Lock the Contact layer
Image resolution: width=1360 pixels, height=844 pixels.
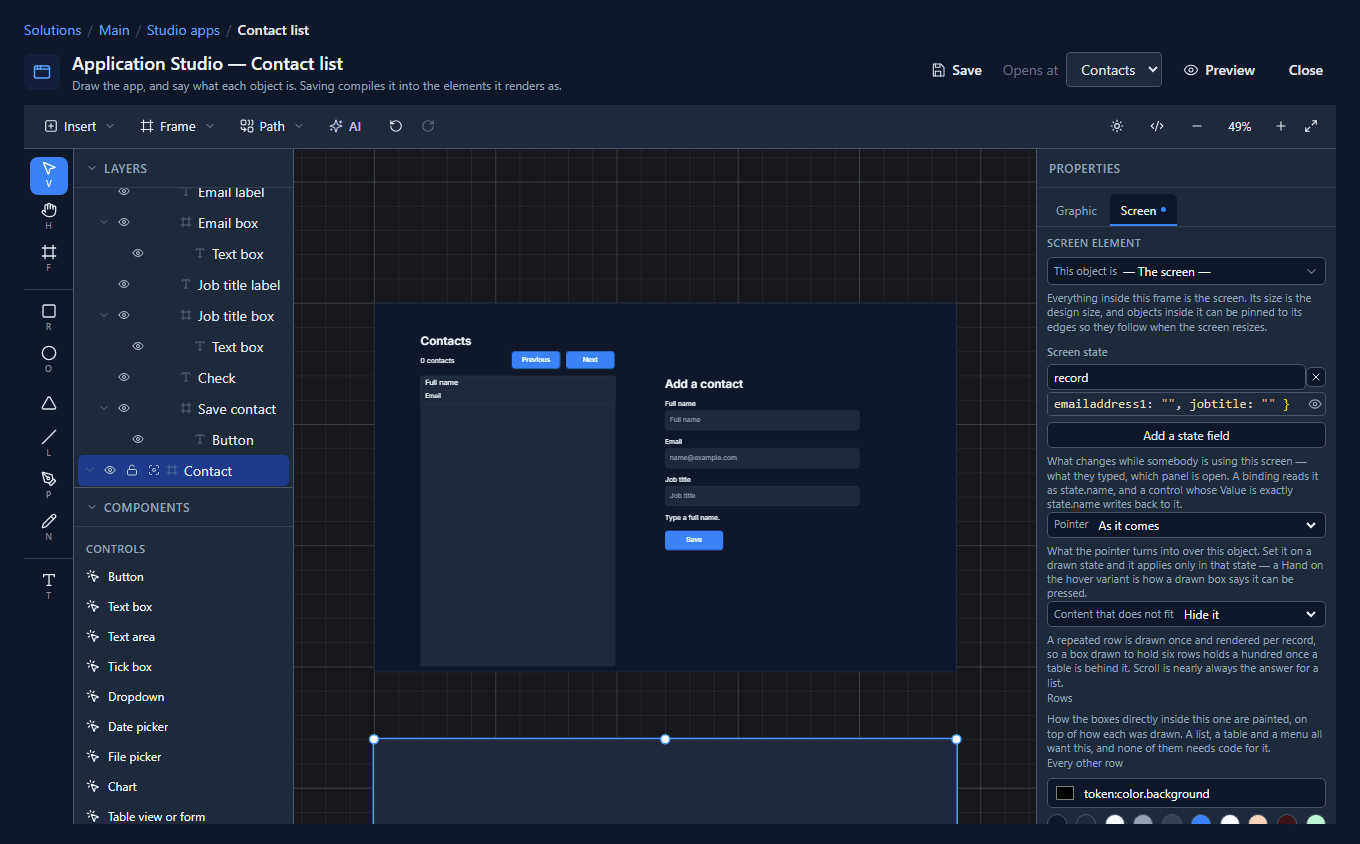tap(132, 471)
